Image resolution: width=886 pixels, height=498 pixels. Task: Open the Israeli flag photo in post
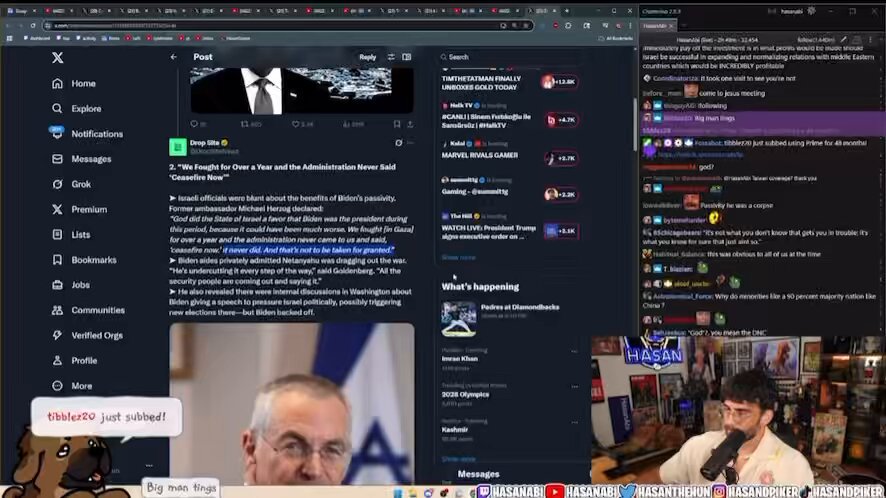292,404
